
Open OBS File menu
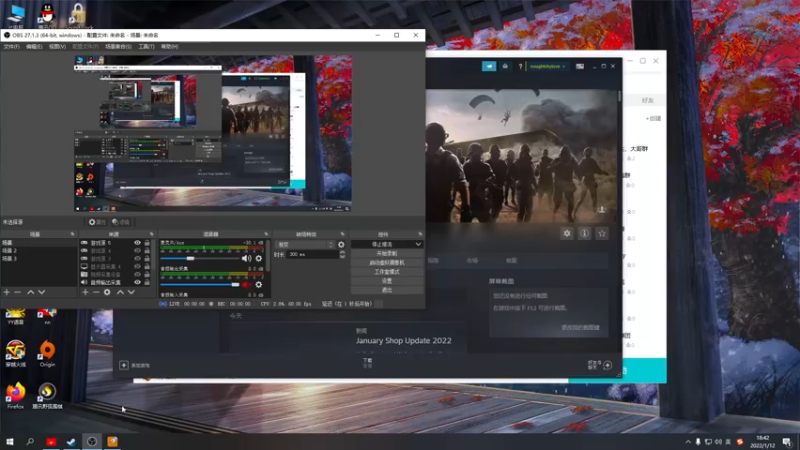(11, 46)
